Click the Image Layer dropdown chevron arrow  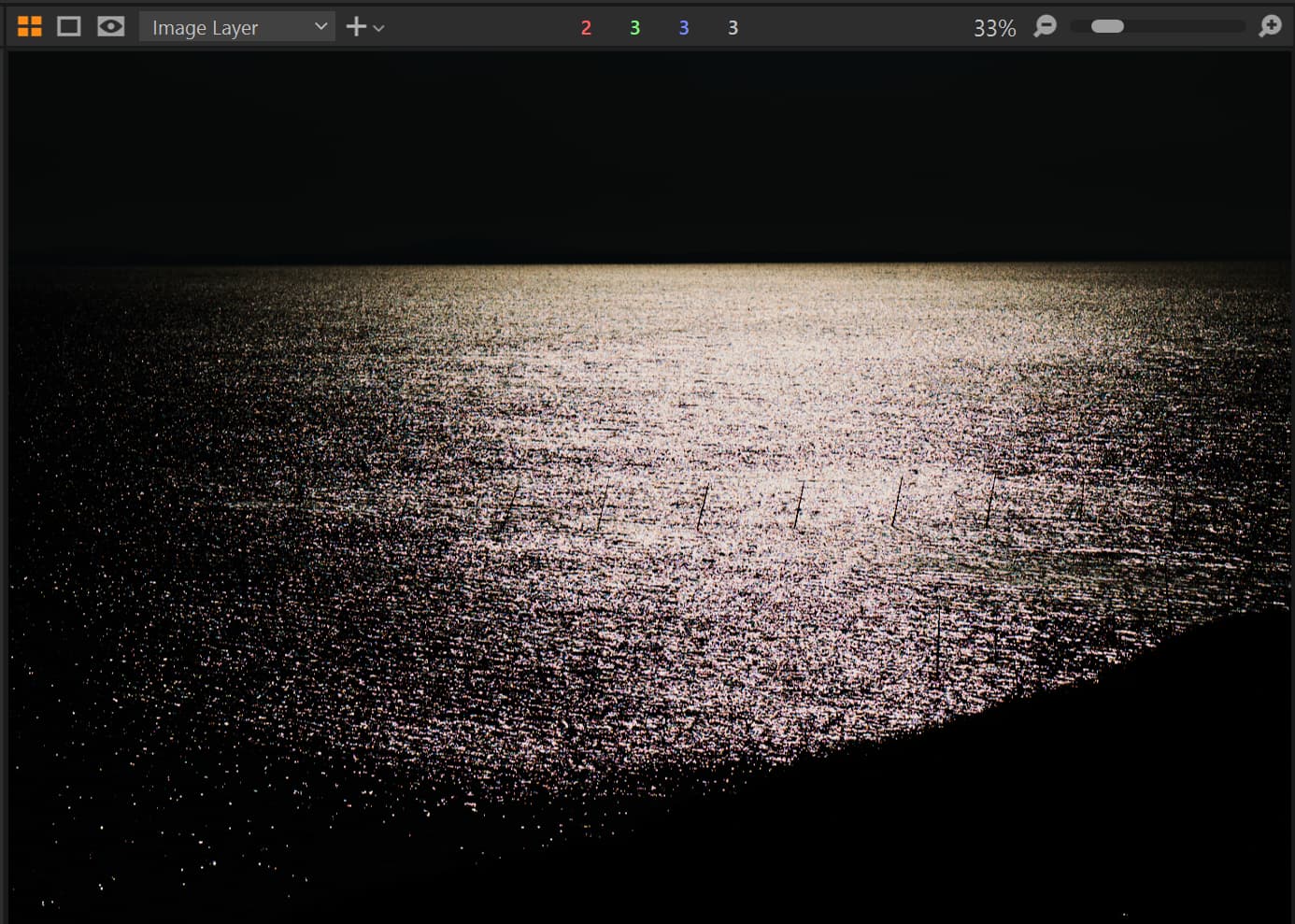320,27
